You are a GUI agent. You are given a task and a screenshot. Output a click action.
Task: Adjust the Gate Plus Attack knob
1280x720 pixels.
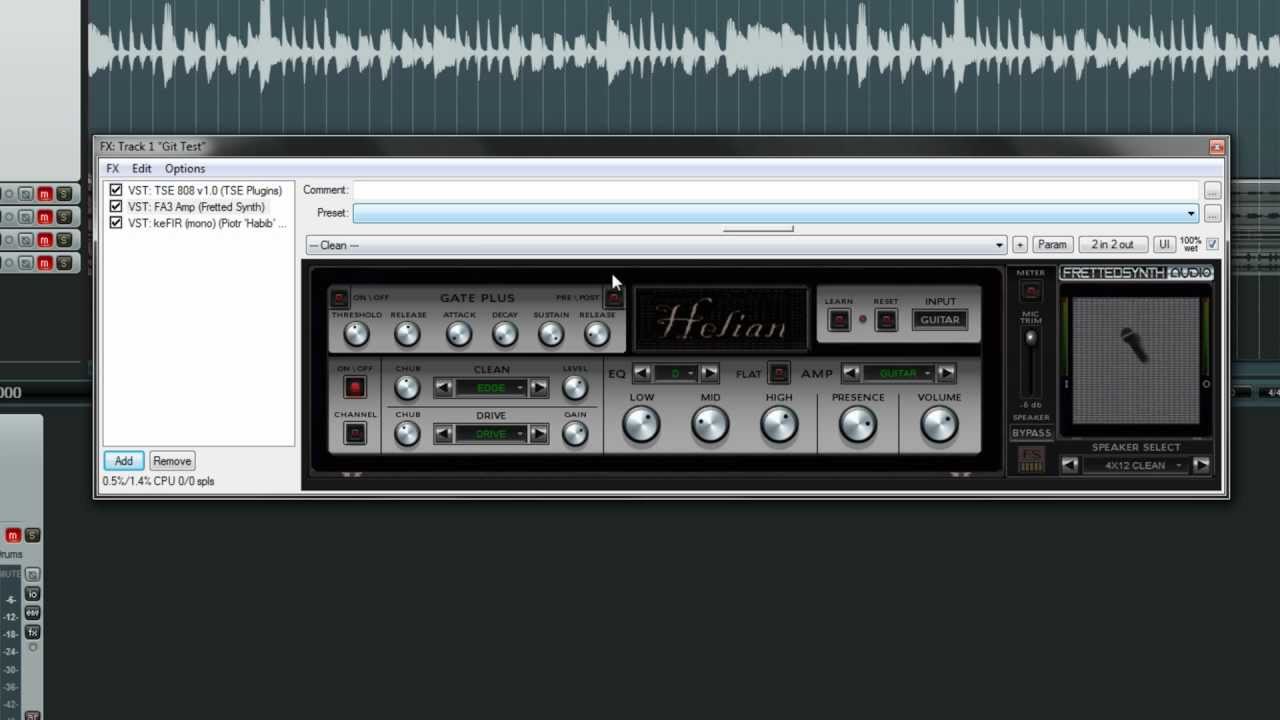click(x=459, y=335)
